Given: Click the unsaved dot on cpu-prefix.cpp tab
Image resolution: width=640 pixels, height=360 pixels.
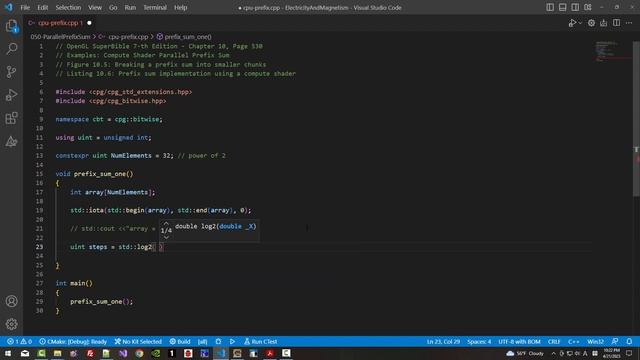Looking at the screenshot, I should coord(89,23).
